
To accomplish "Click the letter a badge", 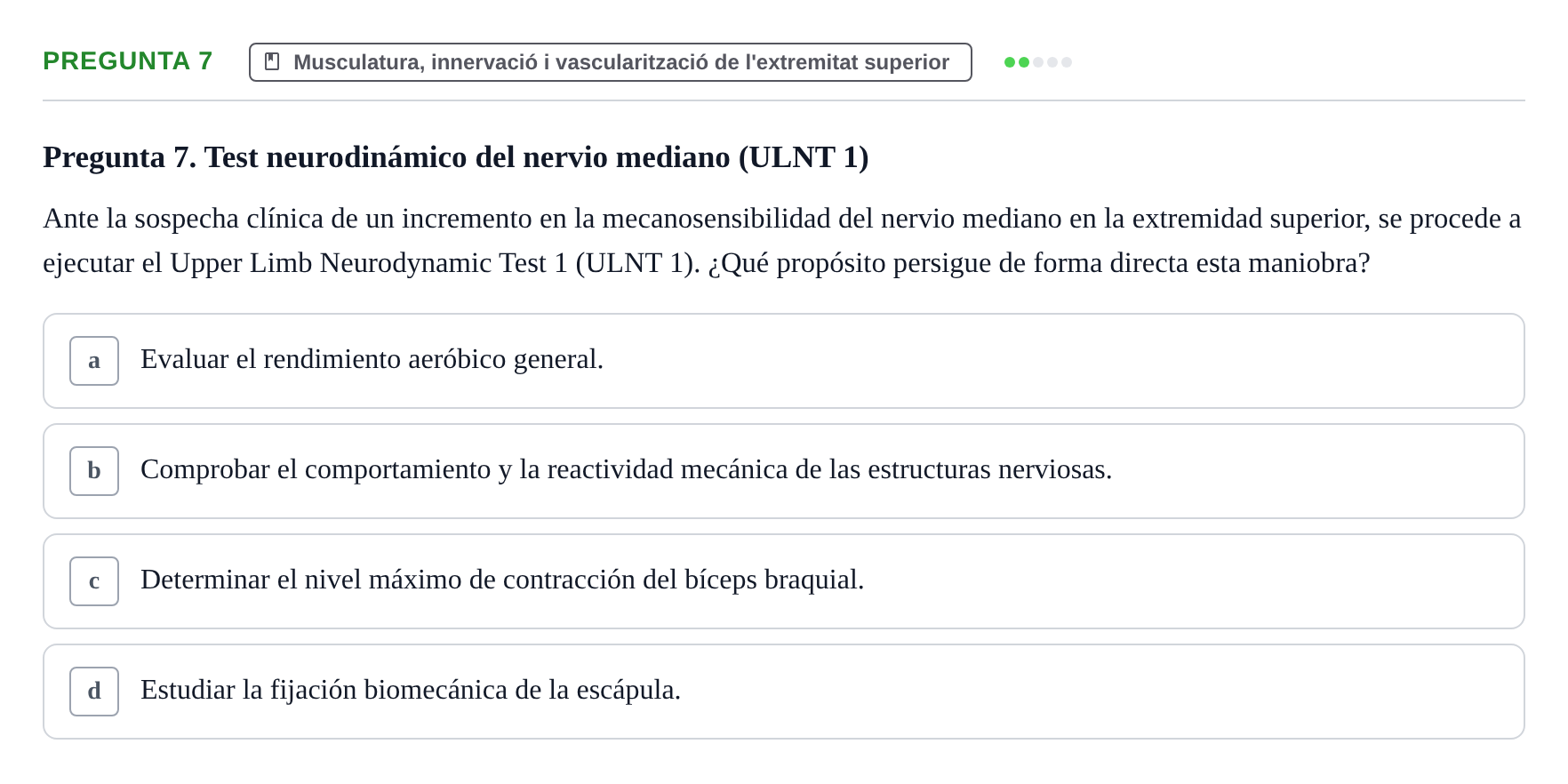I will click(x=94, y=361).
